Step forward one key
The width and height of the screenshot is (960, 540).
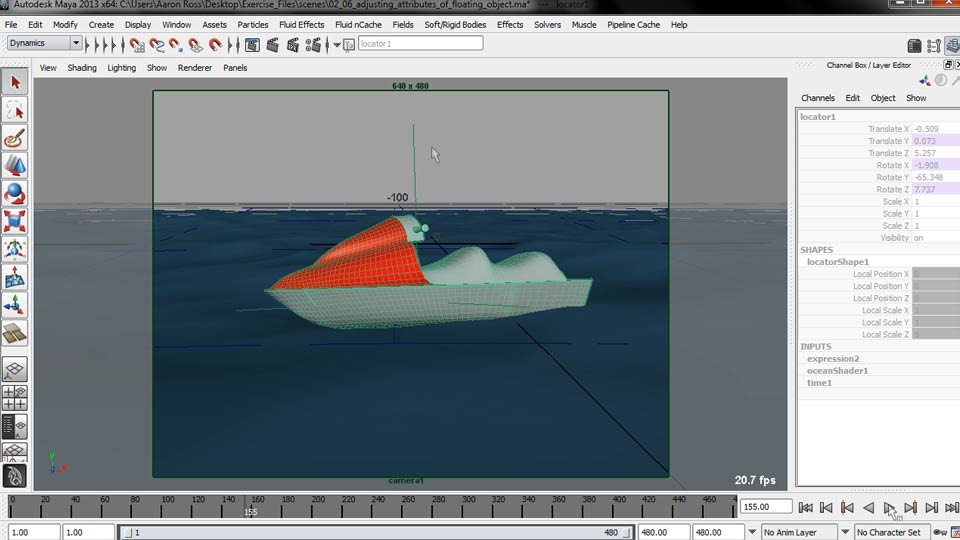pos(910,508)
